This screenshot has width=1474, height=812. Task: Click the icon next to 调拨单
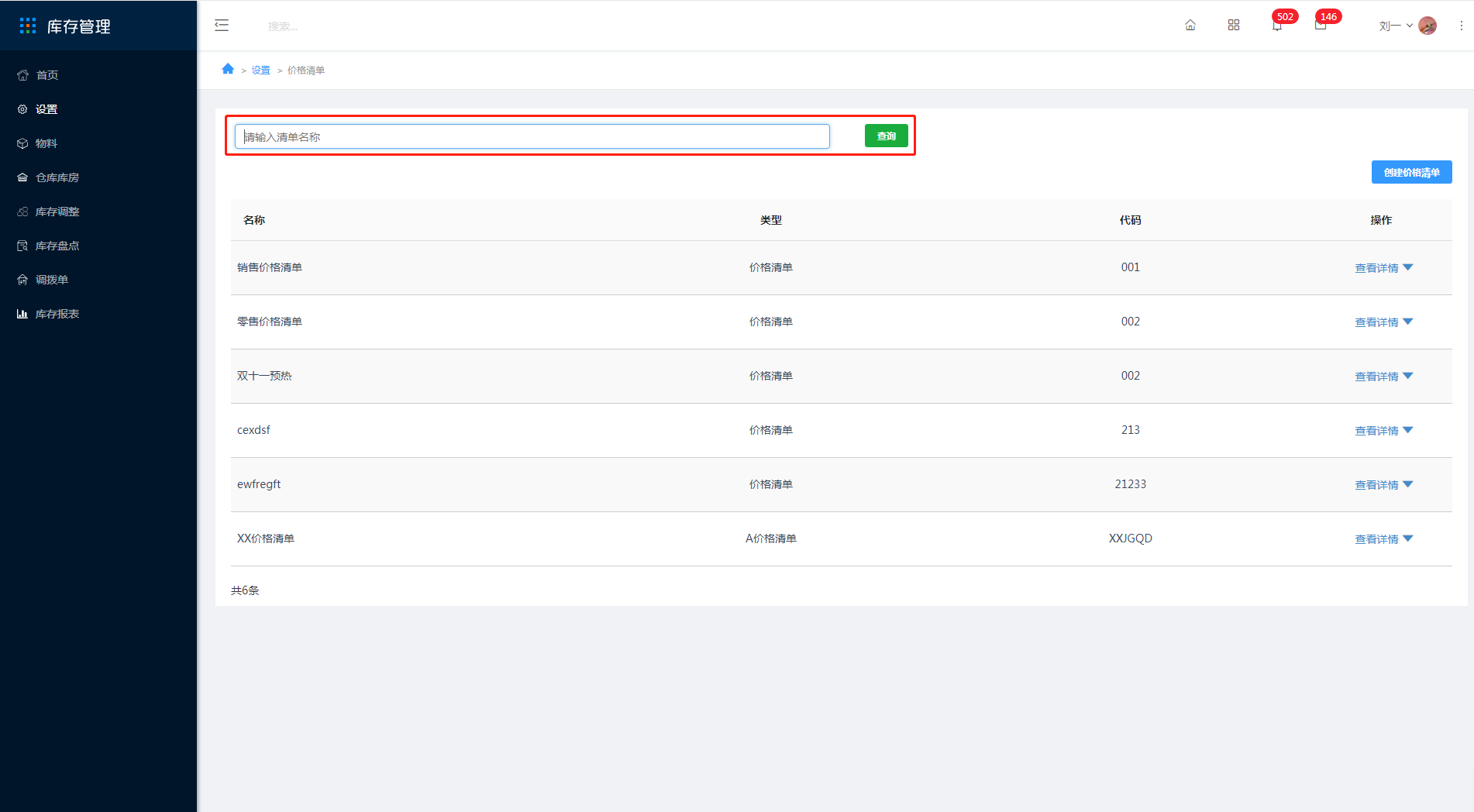pos(22,280)
